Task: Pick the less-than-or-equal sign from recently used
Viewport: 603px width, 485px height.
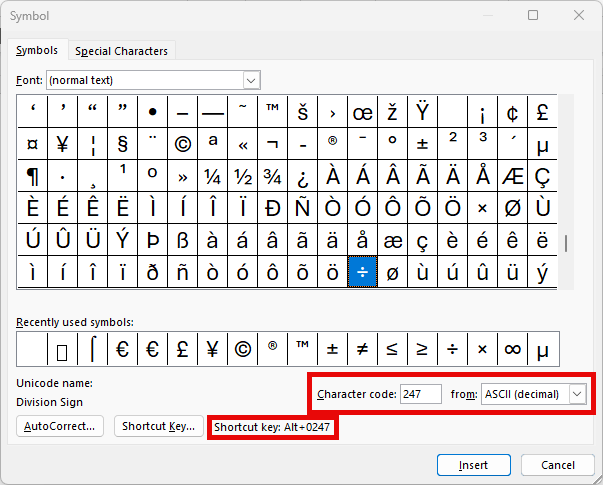Action: point(392,349)
